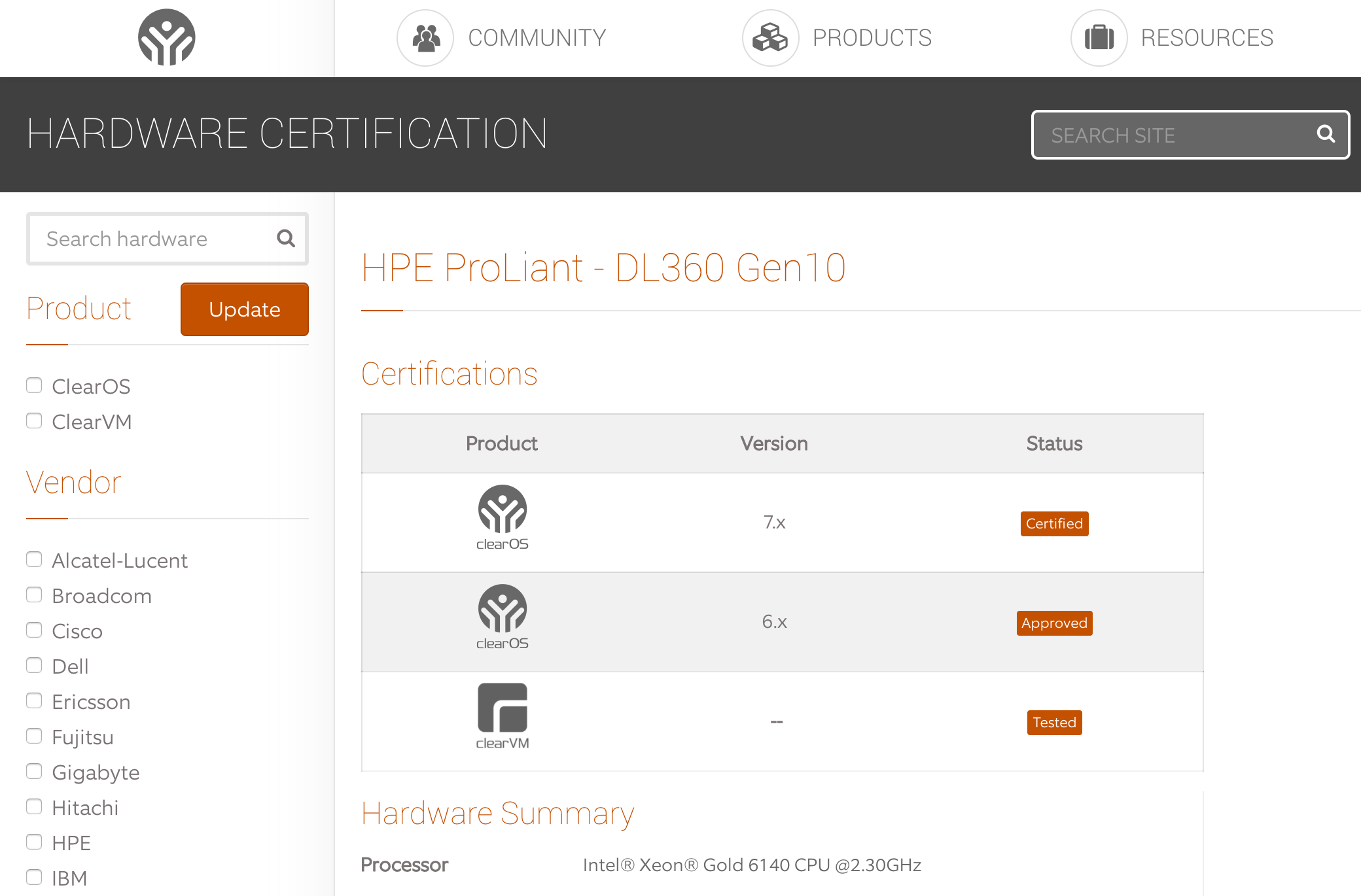Click the clearVM logo in certifications table
Image resolution: width=1361 pixels, height=896 pixels.
point(503,717)
